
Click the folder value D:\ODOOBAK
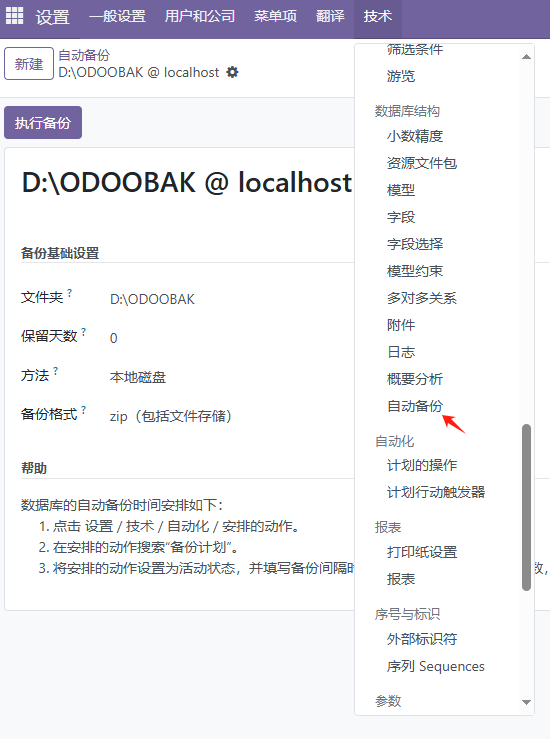tap(152, 299)
